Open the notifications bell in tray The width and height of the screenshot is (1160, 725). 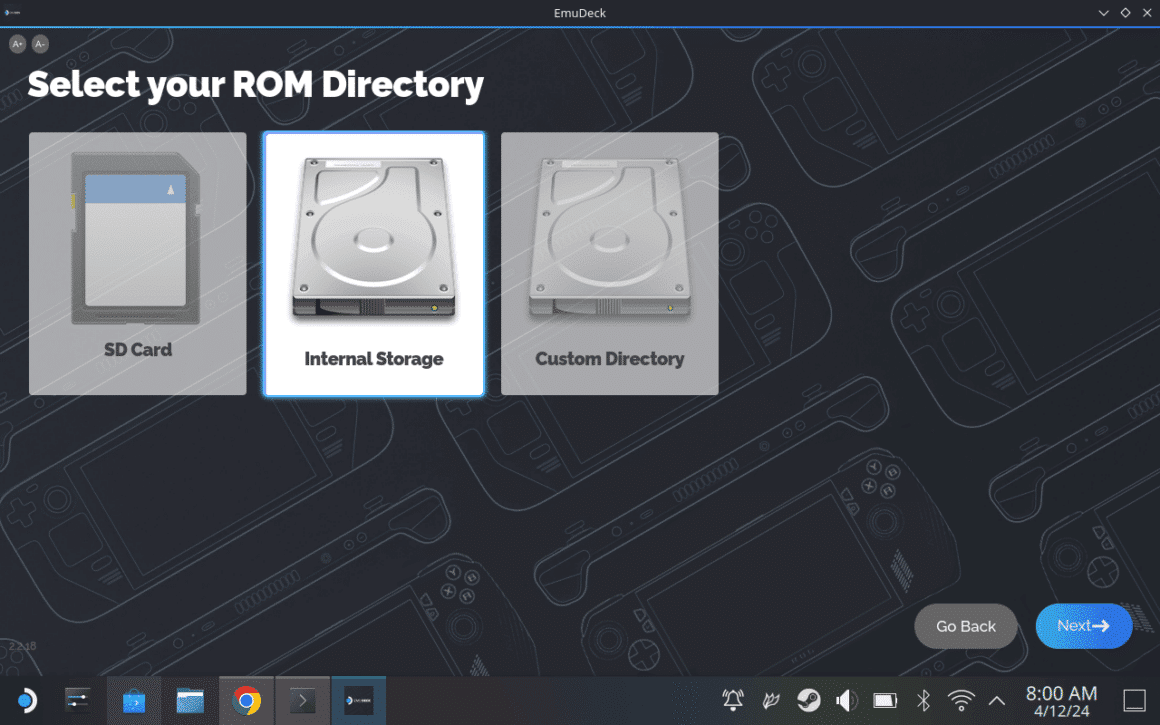click(x=733, y=700)
